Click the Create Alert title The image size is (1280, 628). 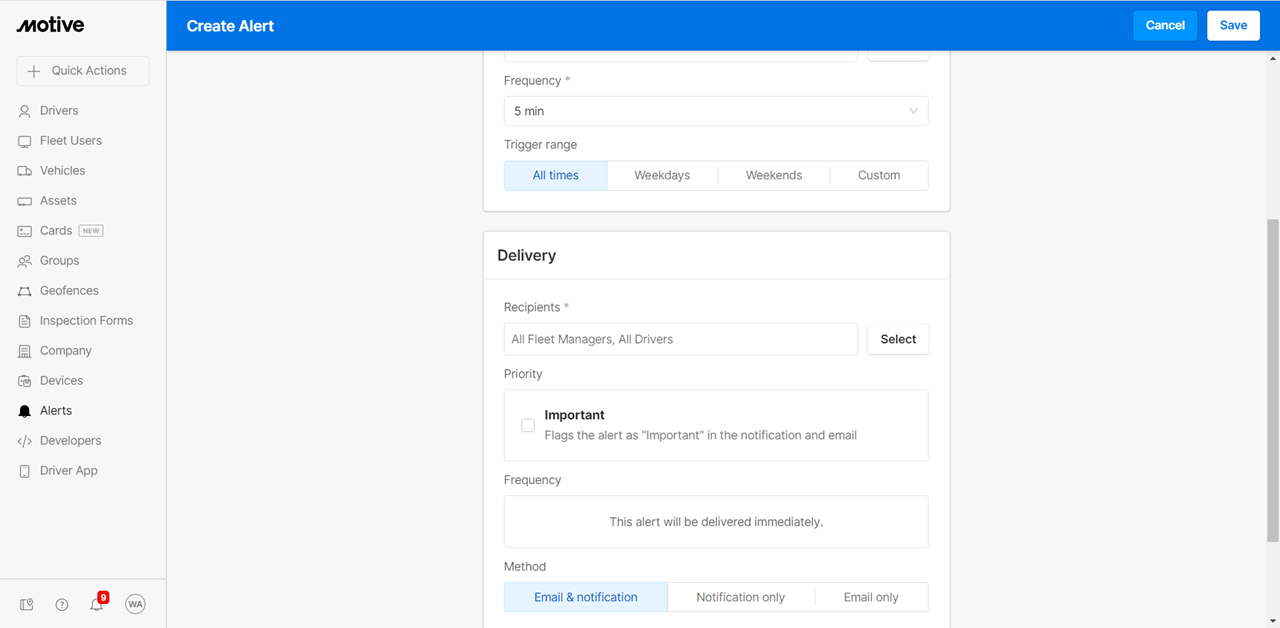230,26
